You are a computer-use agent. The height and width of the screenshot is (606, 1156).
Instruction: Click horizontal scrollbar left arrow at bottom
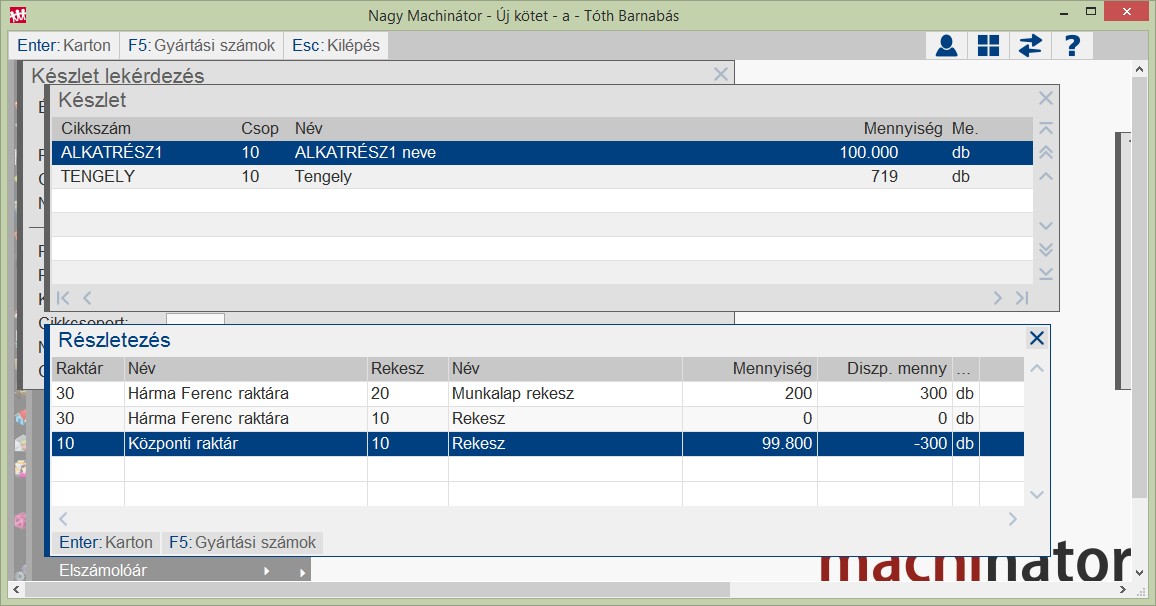[x=16, y=590]
